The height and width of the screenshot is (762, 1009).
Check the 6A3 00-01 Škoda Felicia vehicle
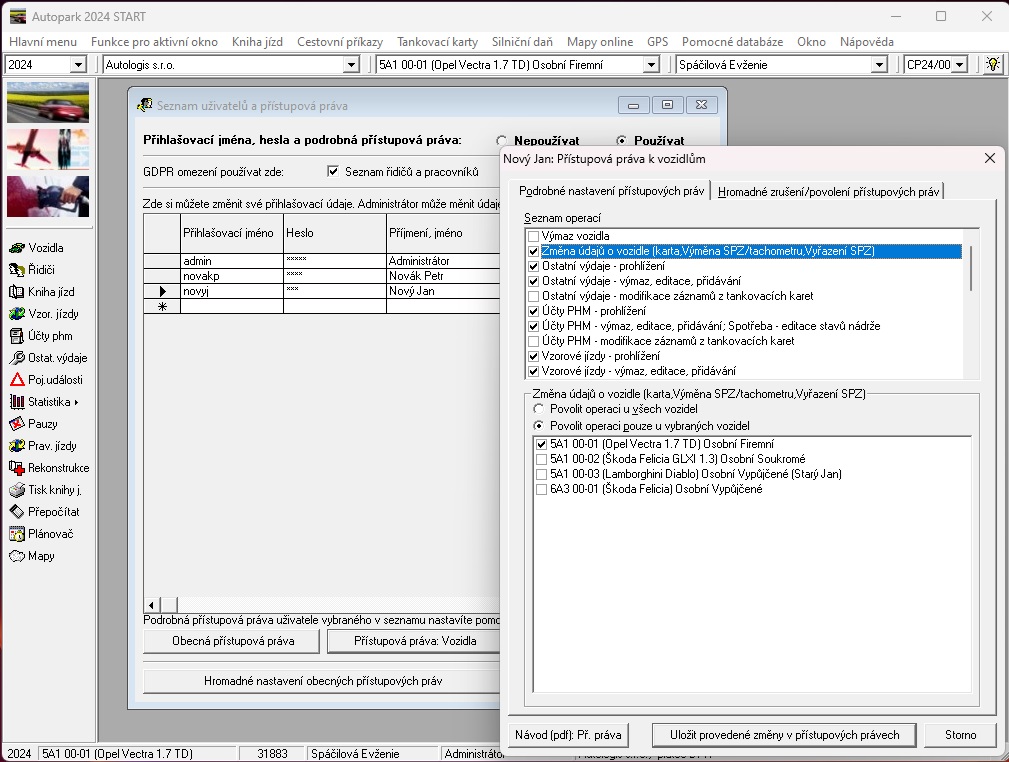click(541, 489)
